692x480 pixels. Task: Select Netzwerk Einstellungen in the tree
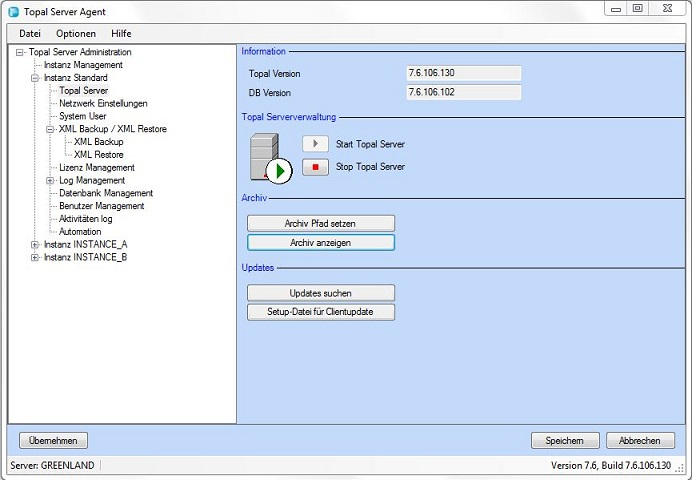[103, 103]
